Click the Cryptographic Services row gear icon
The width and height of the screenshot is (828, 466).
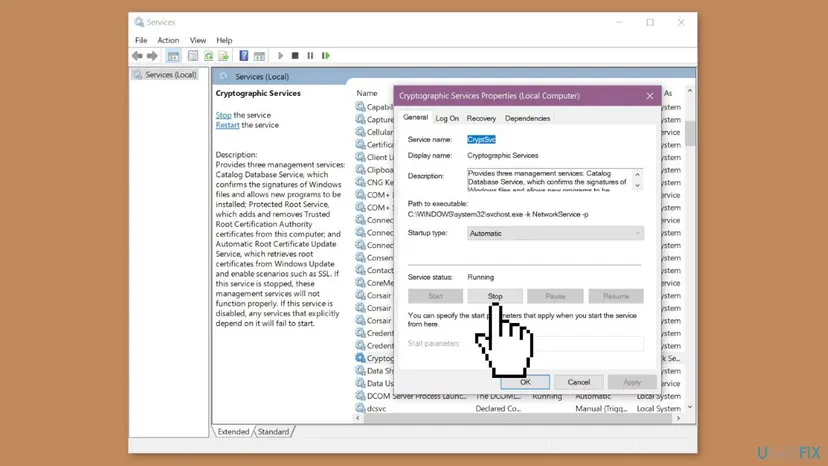coord(360,358)
